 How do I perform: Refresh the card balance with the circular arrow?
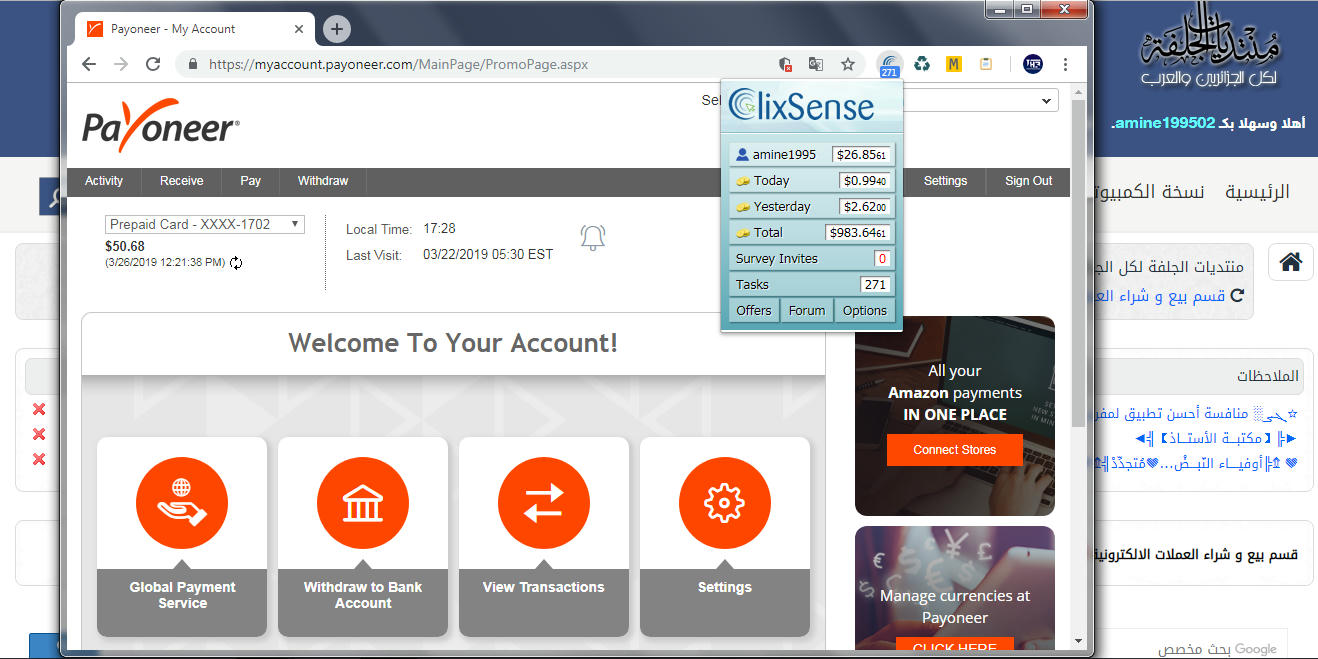[236, 263]
